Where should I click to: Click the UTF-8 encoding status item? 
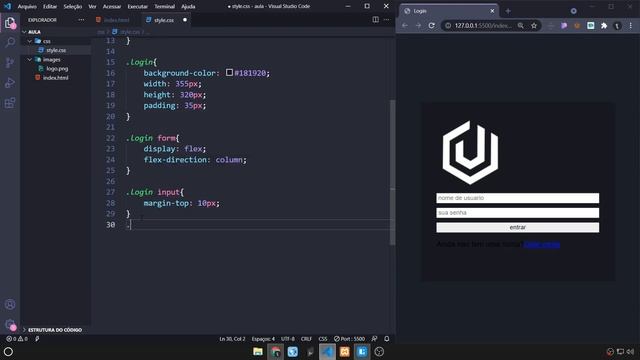point(288,339)
